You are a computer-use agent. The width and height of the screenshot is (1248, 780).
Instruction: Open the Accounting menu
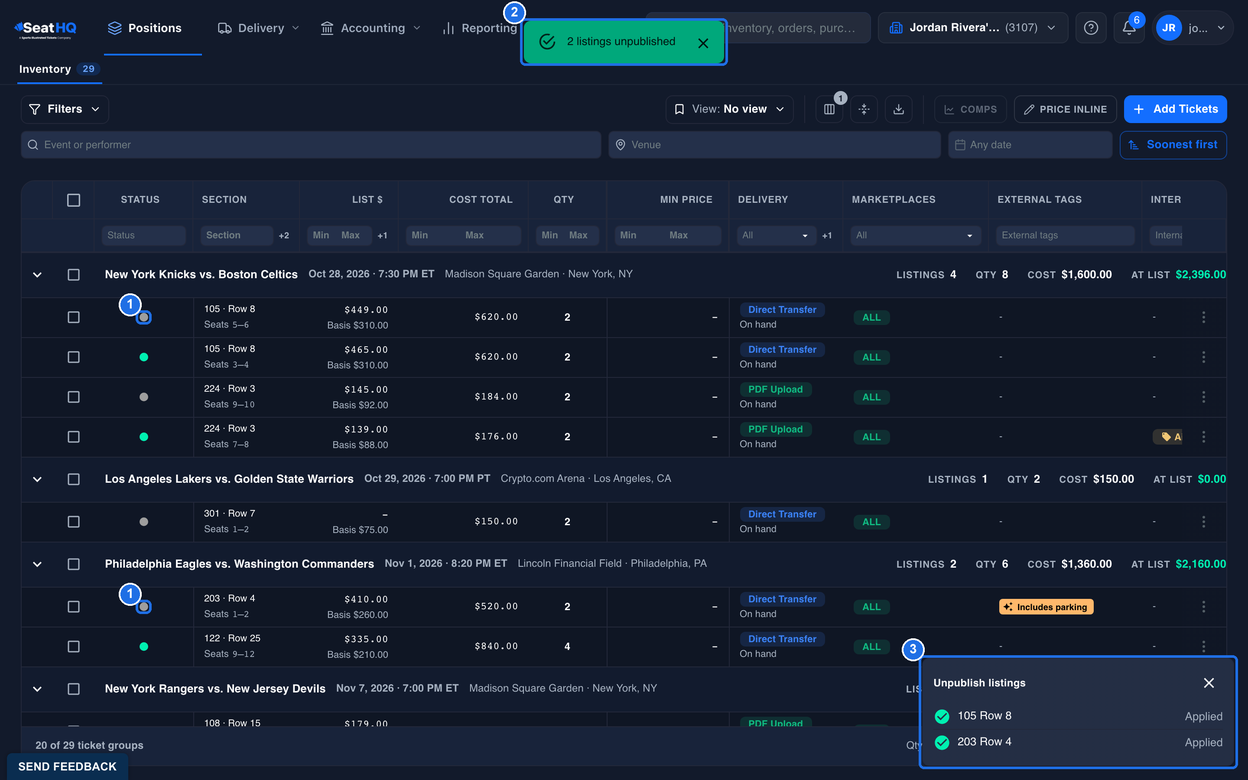point(370,28)
